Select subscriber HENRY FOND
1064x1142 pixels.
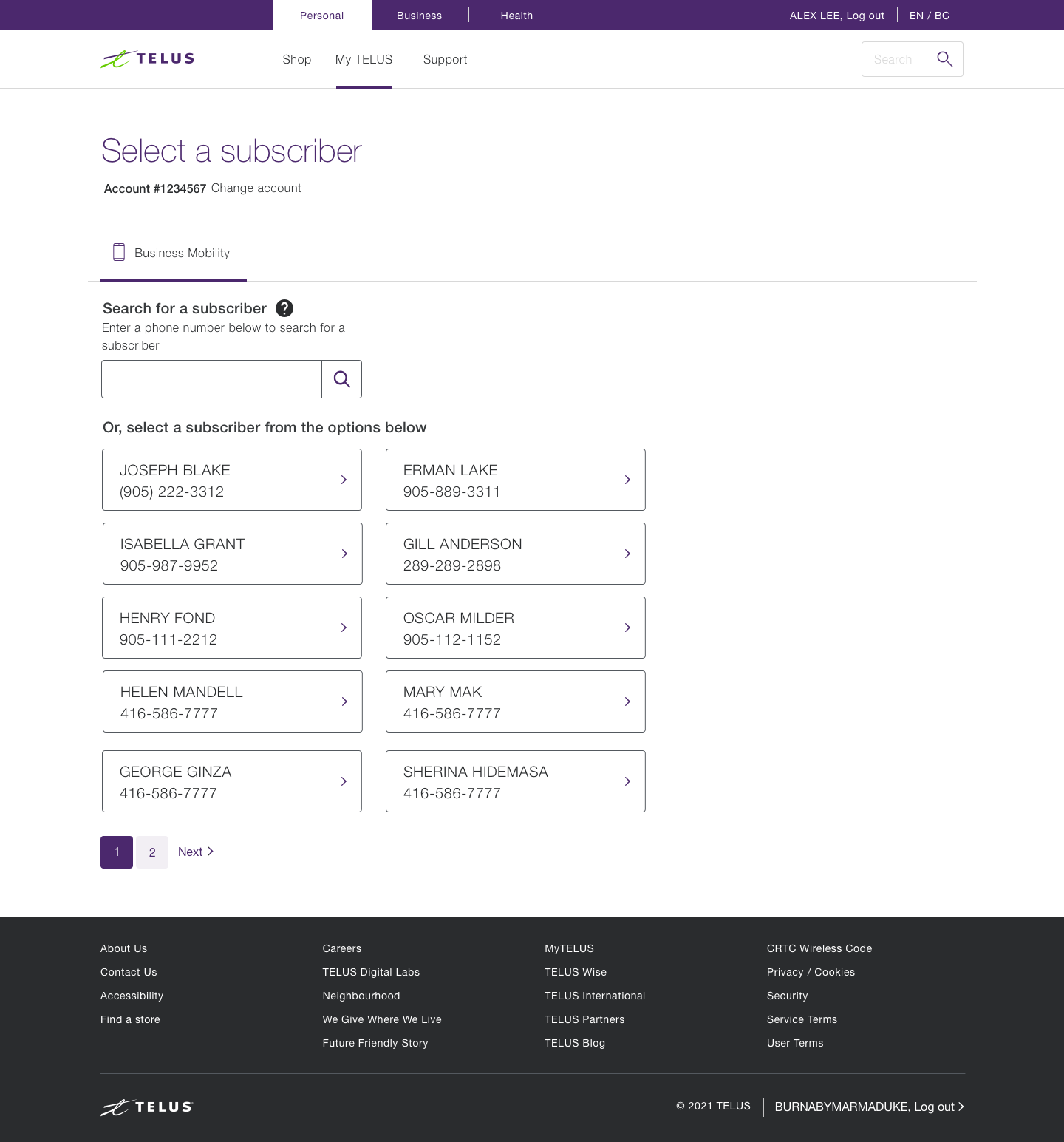coord(232,628)
